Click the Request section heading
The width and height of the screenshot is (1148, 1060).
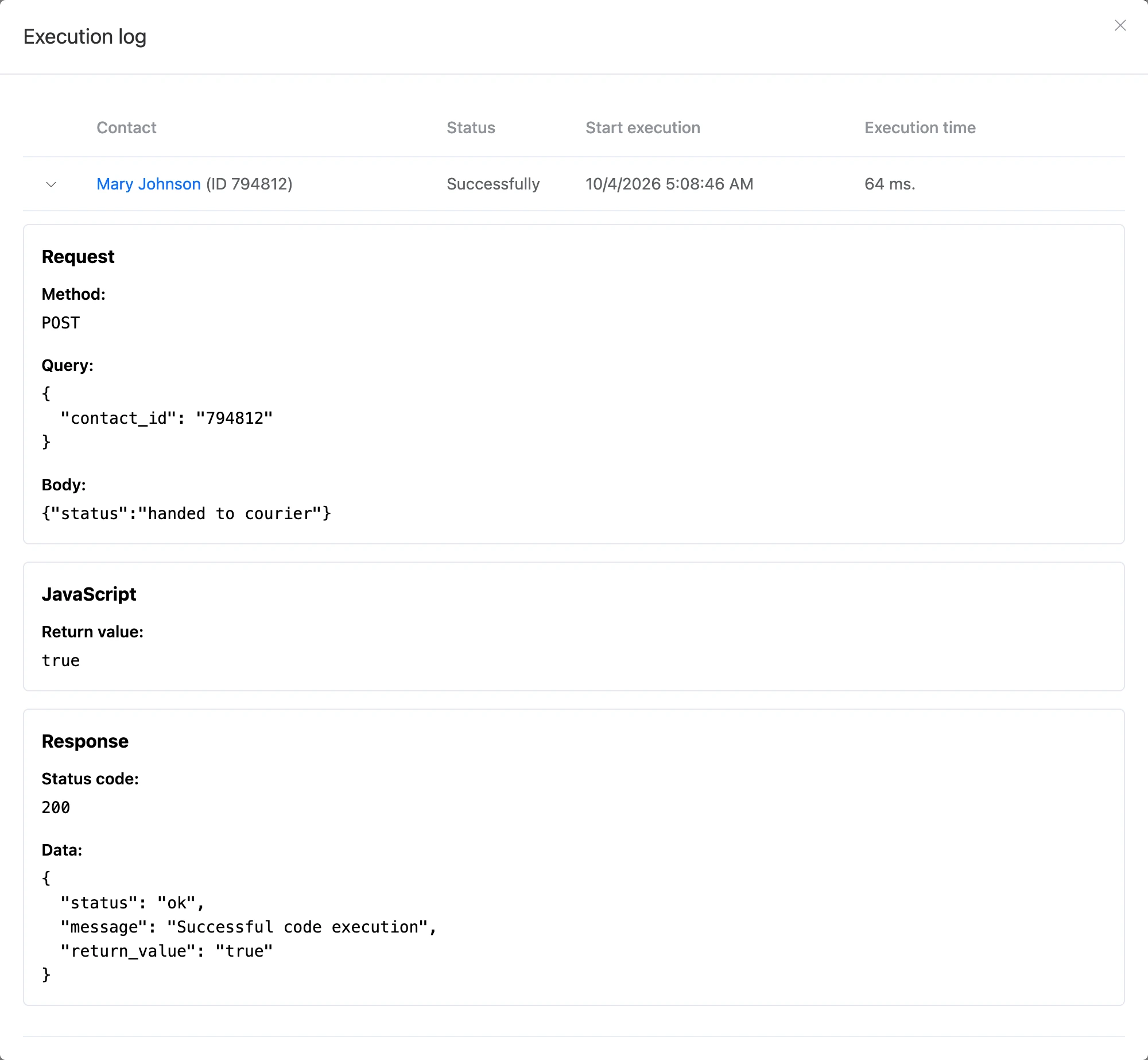[x=78, y=256]
